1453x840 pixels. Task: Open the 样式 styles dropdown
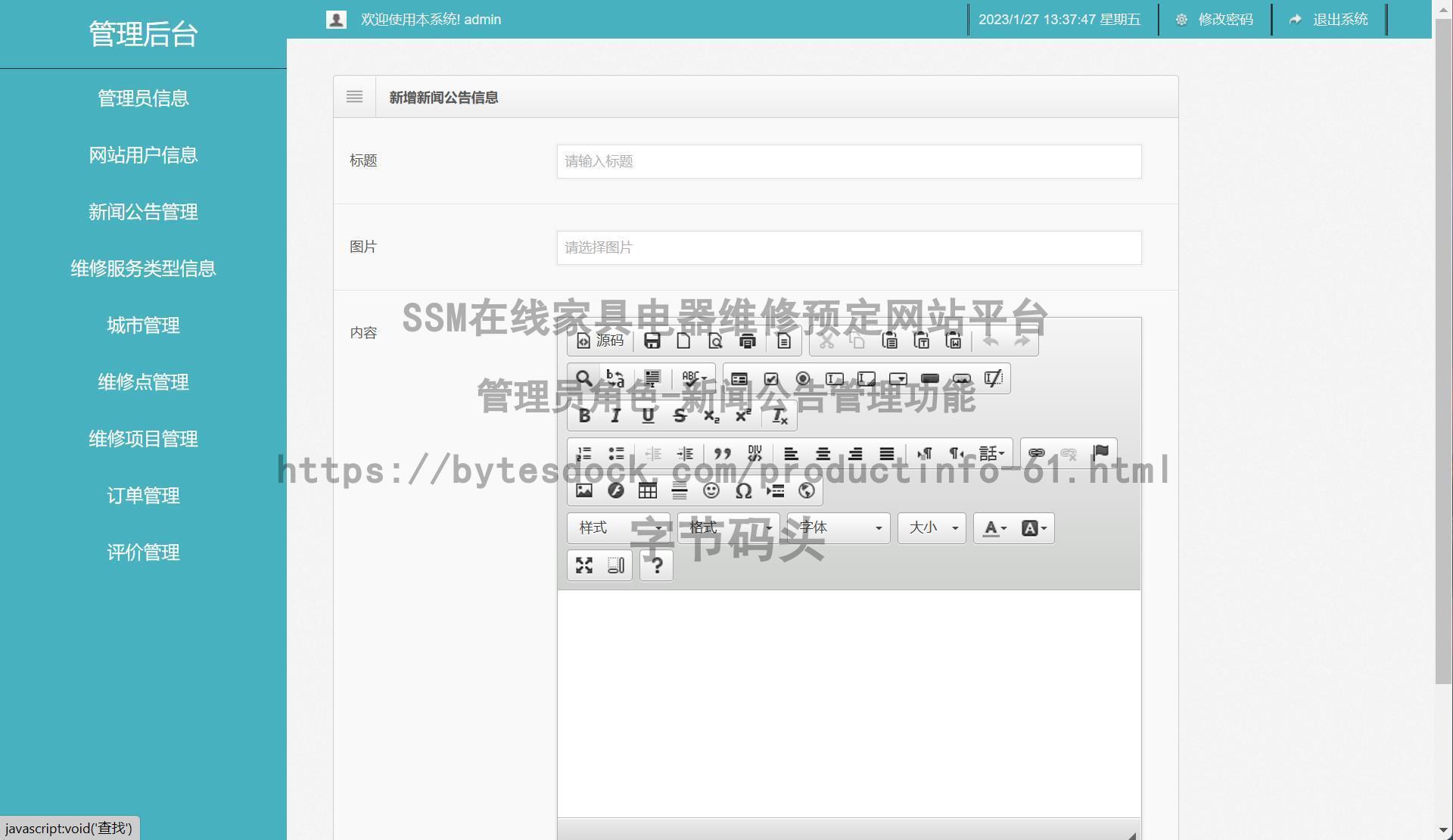[618, 527]
